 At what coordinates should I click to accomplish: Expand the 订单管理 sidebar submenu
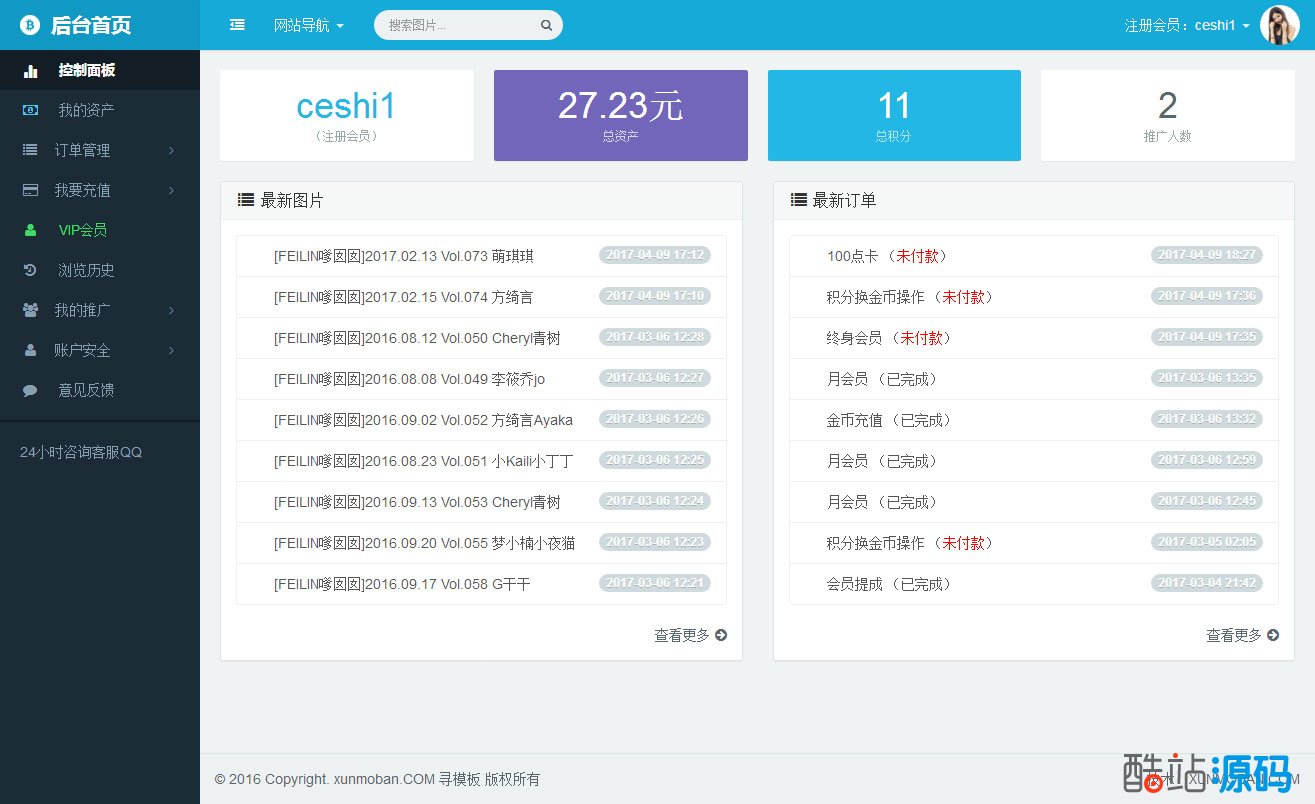100,150
